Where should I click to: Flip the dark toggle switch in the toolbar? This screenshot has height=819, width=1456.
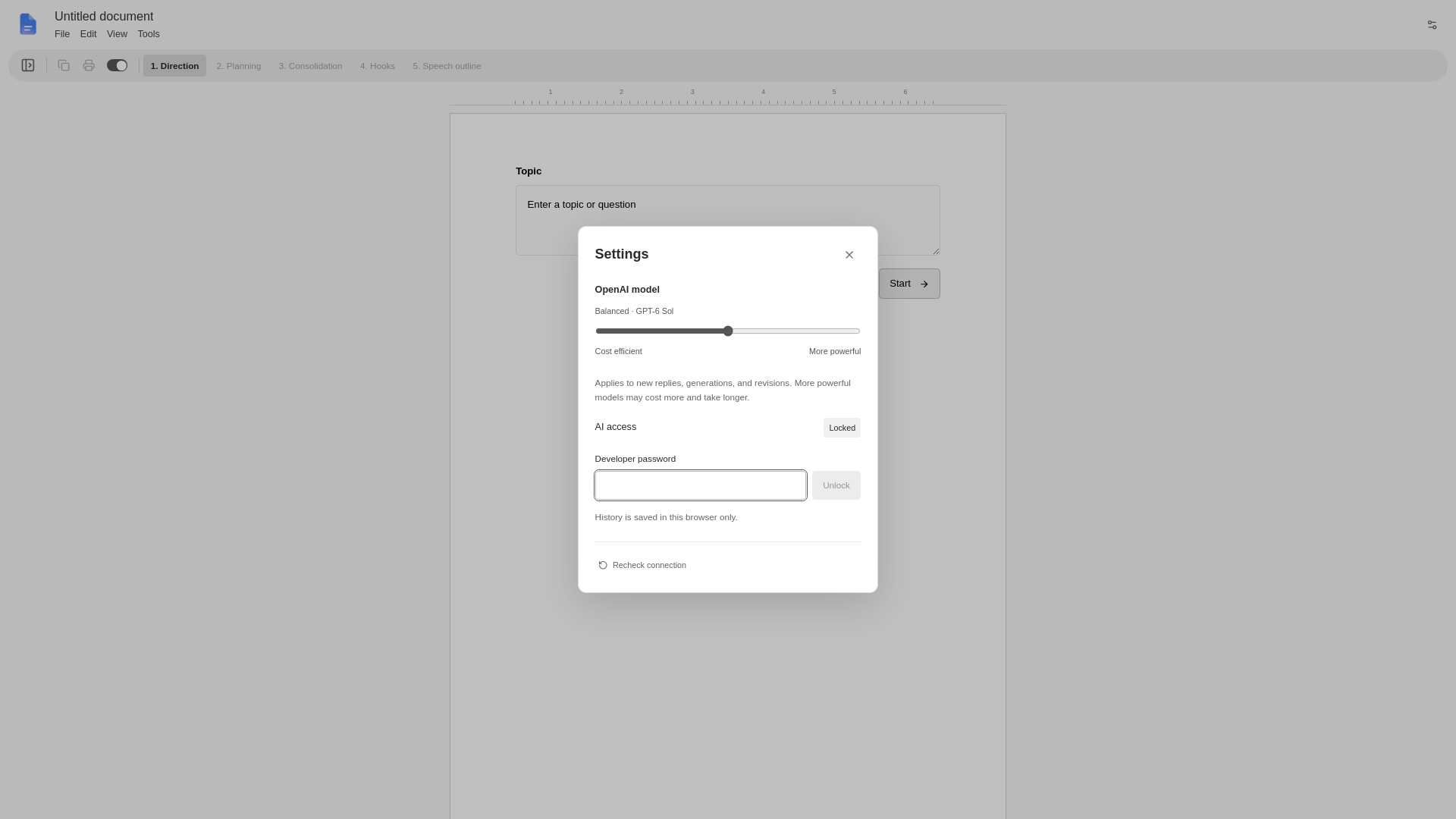pos(117,65)
